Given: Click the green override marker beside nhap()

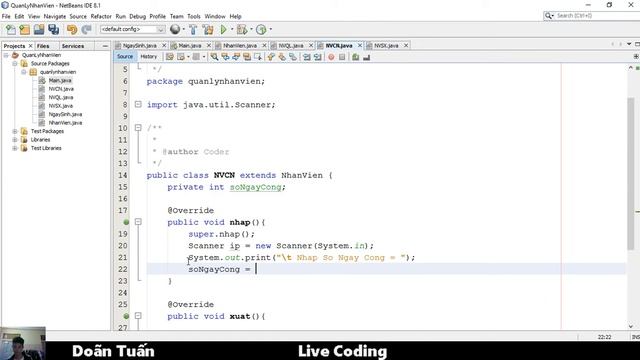Looking at the screenshot, I should [126, 222].
